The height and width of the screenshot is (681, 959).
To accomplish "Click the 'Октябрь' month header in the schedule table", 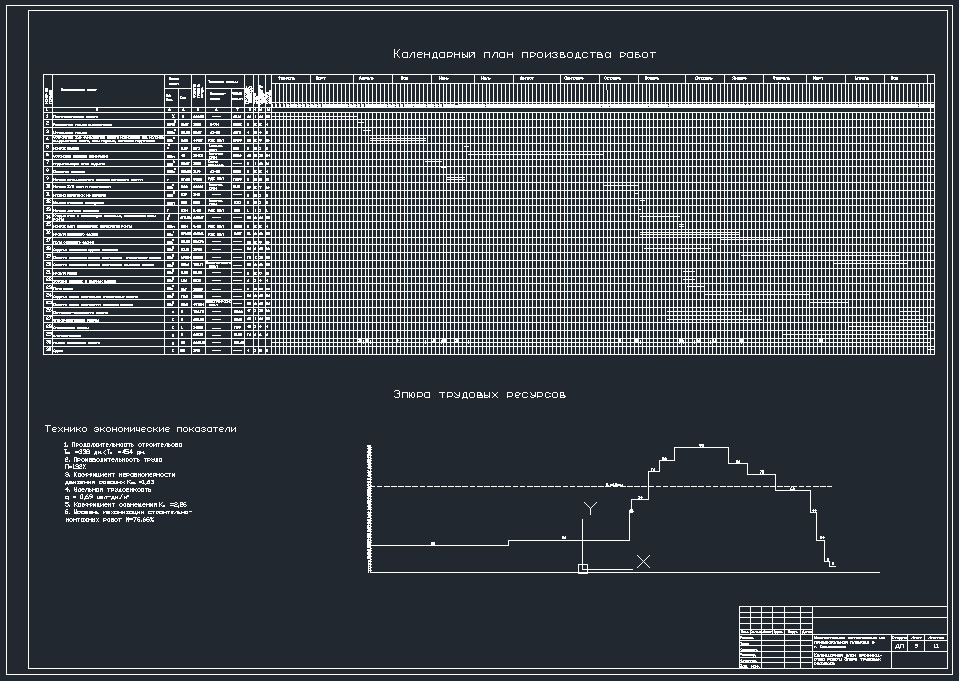I will [x=611, y=77].
